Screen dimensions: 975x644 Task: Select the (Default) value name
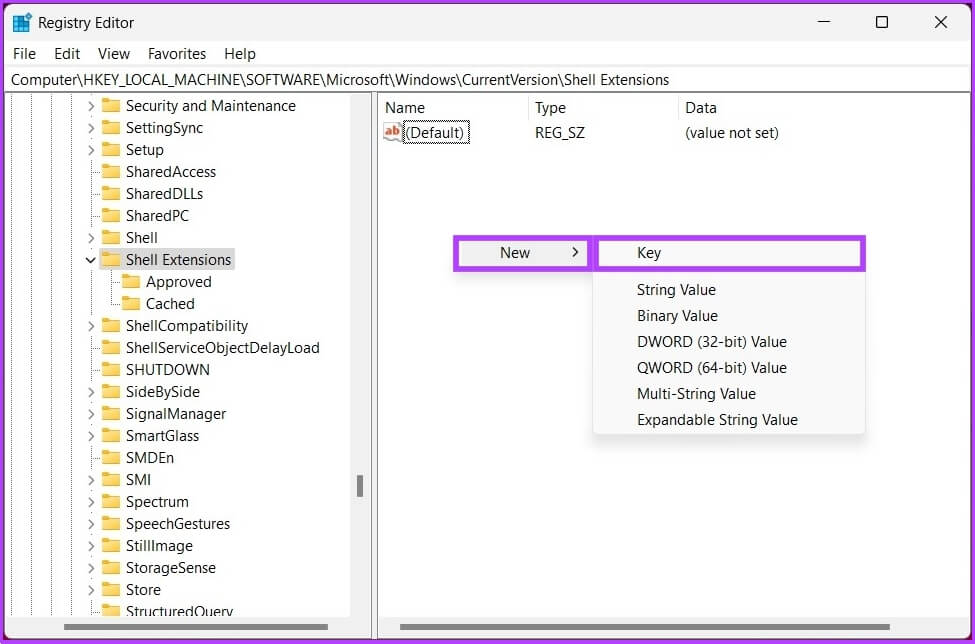[x=435, y=132]
